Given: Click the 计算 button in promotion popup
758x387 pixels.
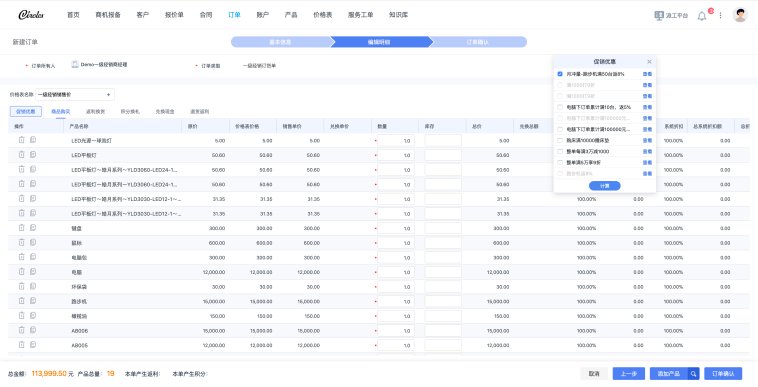Looking at the screenshot, I should [x=604, y=186].
